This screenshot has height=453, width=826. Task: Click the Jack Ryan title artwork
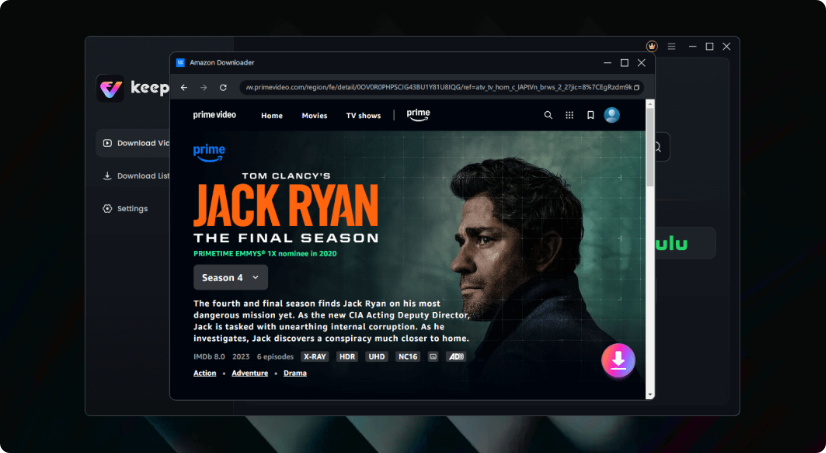click(286, 208)
